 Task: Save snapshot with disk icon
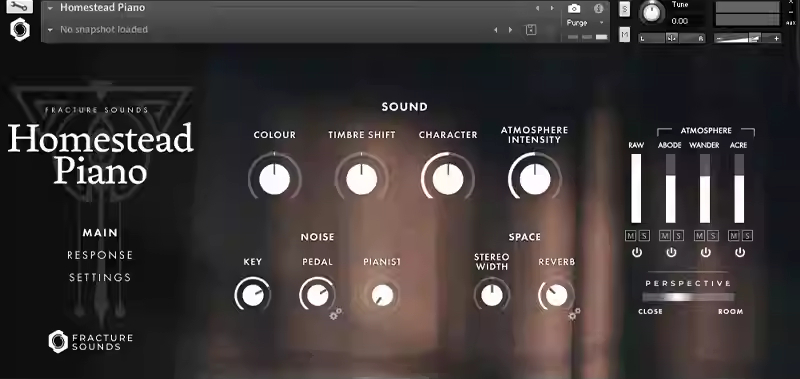[x=531, y=30]
